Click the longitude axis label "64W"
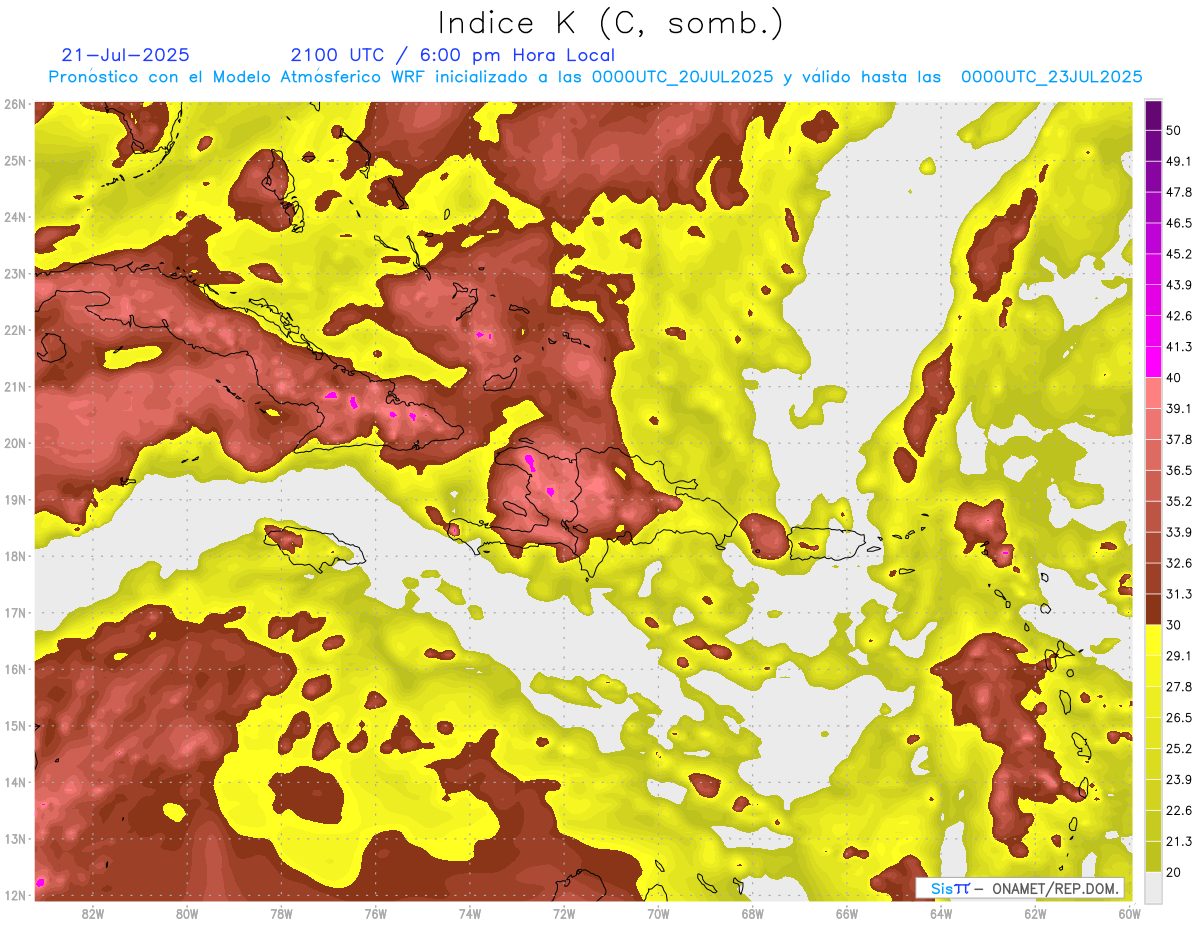This screenshot has height=927, width=1200. tap(940, 913)
